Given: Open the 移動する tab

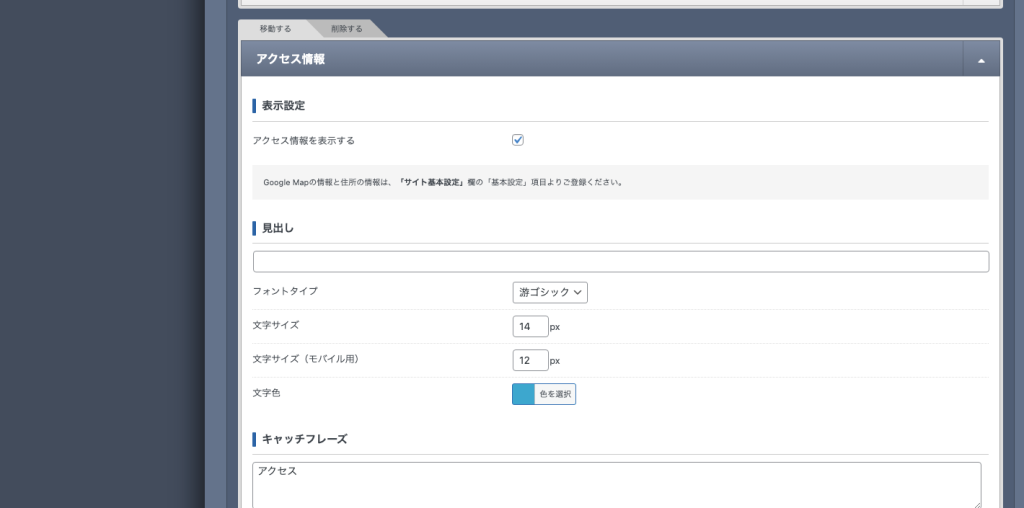Looking at the screenshot, I should click(x=275, y=29).
